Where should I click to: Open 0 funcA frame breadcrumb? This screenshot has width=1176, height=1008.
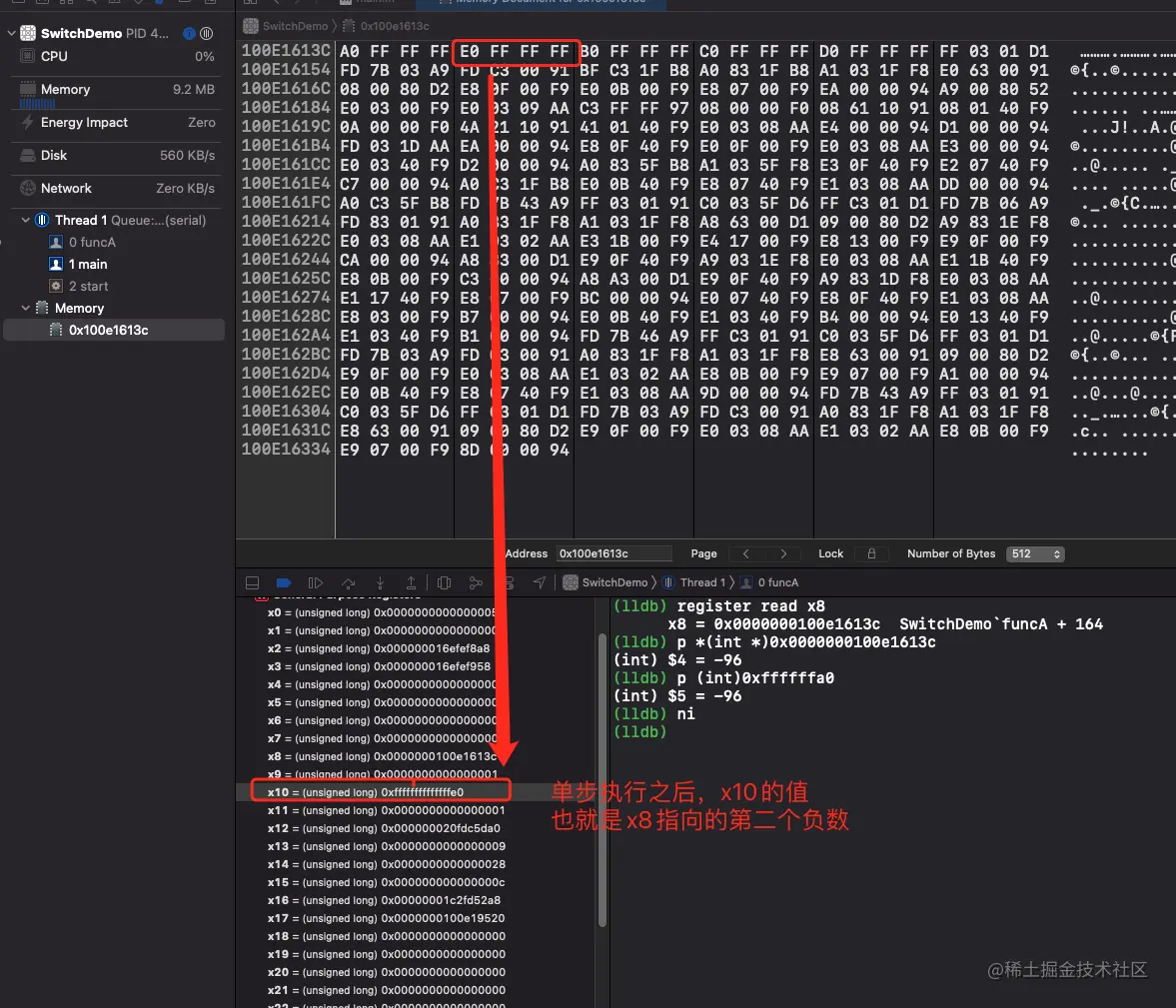tap(769, 582)
